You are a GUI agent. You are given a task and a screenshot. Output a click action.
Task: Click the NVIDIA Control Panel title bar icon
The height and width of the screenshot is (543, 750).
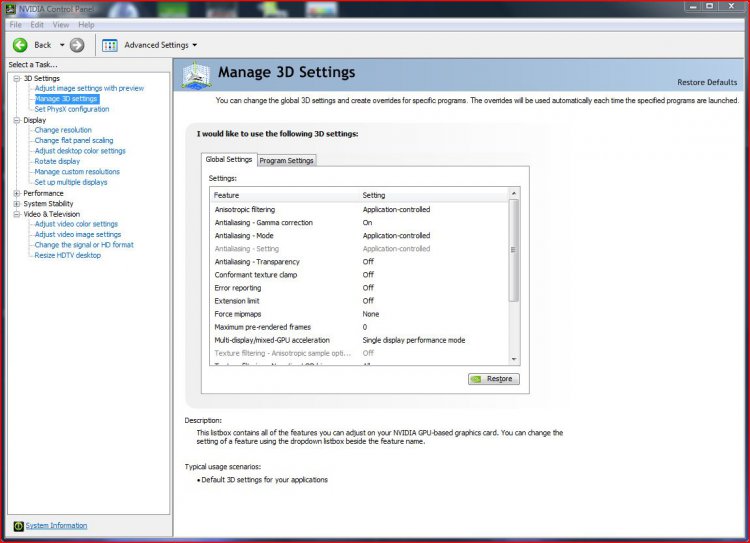pos(10,9)
